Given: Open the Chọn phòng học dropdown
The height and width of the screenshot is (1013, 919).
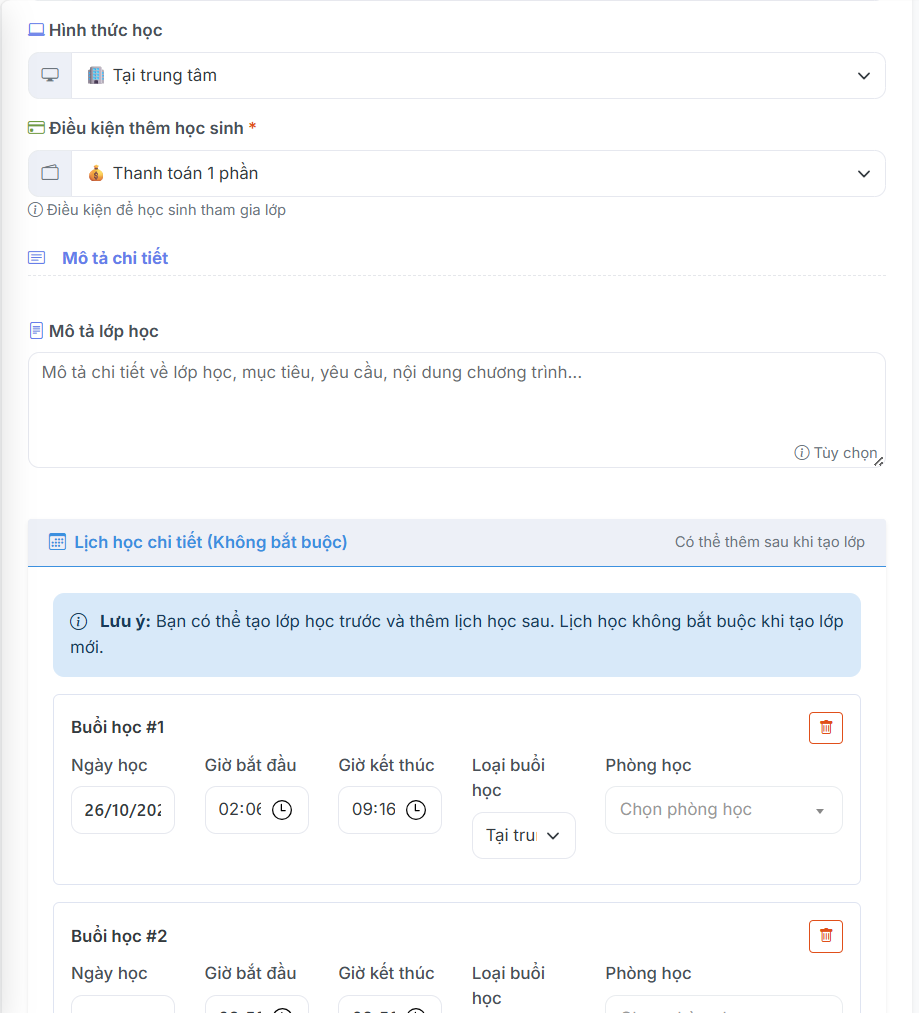Looking at the screenshot, I should (x=723, y=810).
